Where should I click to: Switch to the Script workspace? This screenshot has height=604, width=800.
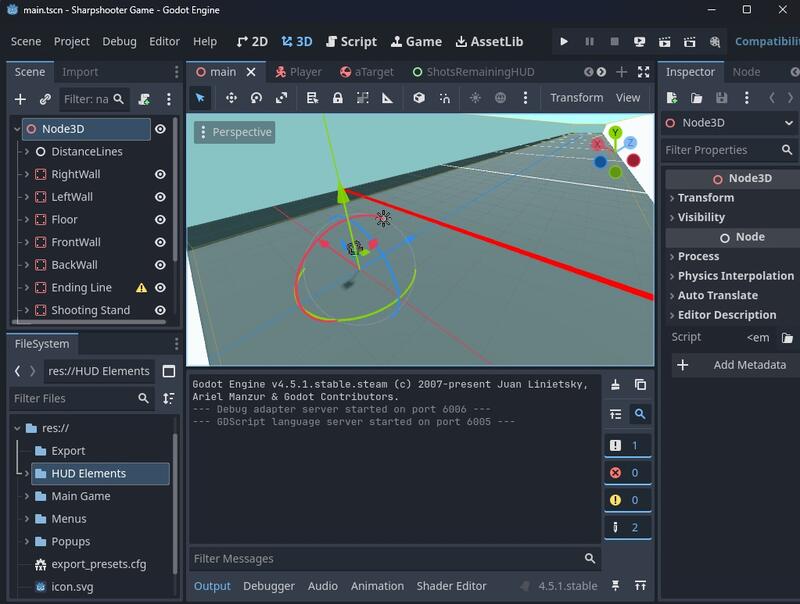[352, 41]
